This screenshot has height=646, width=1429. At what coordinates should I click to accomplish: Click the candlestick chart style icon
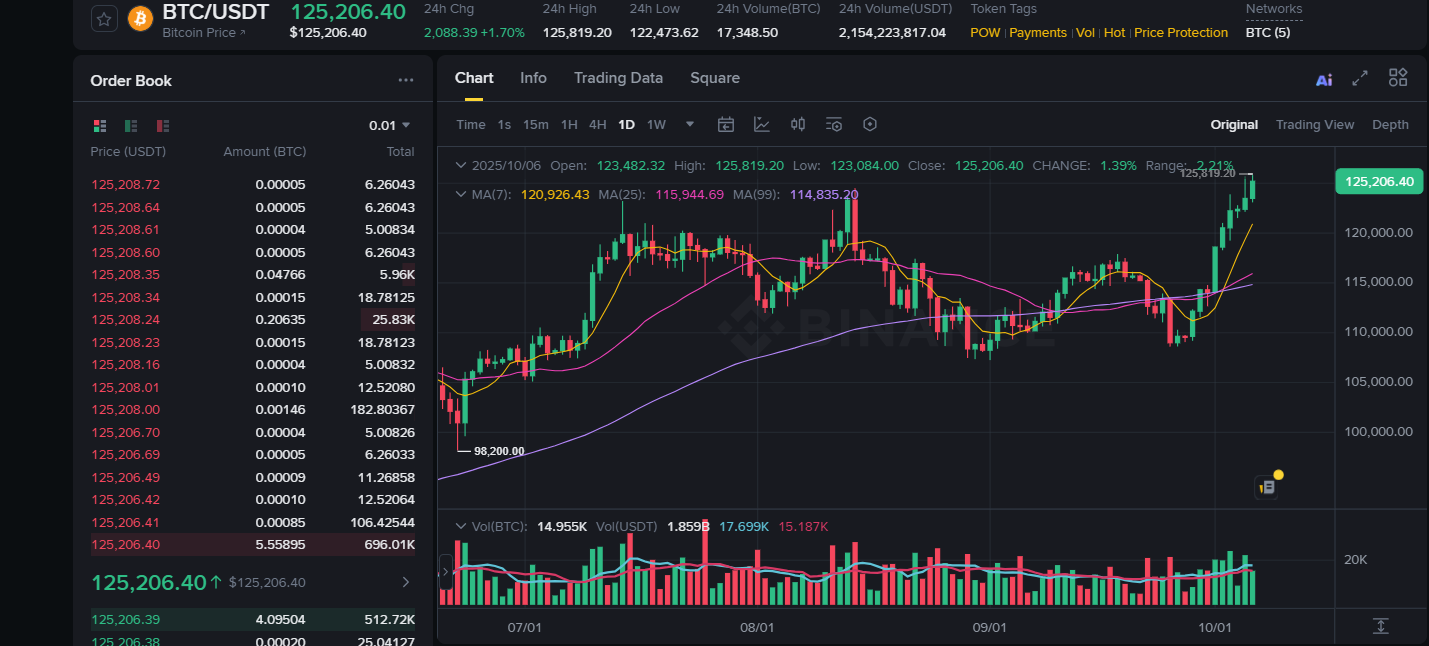797,124
